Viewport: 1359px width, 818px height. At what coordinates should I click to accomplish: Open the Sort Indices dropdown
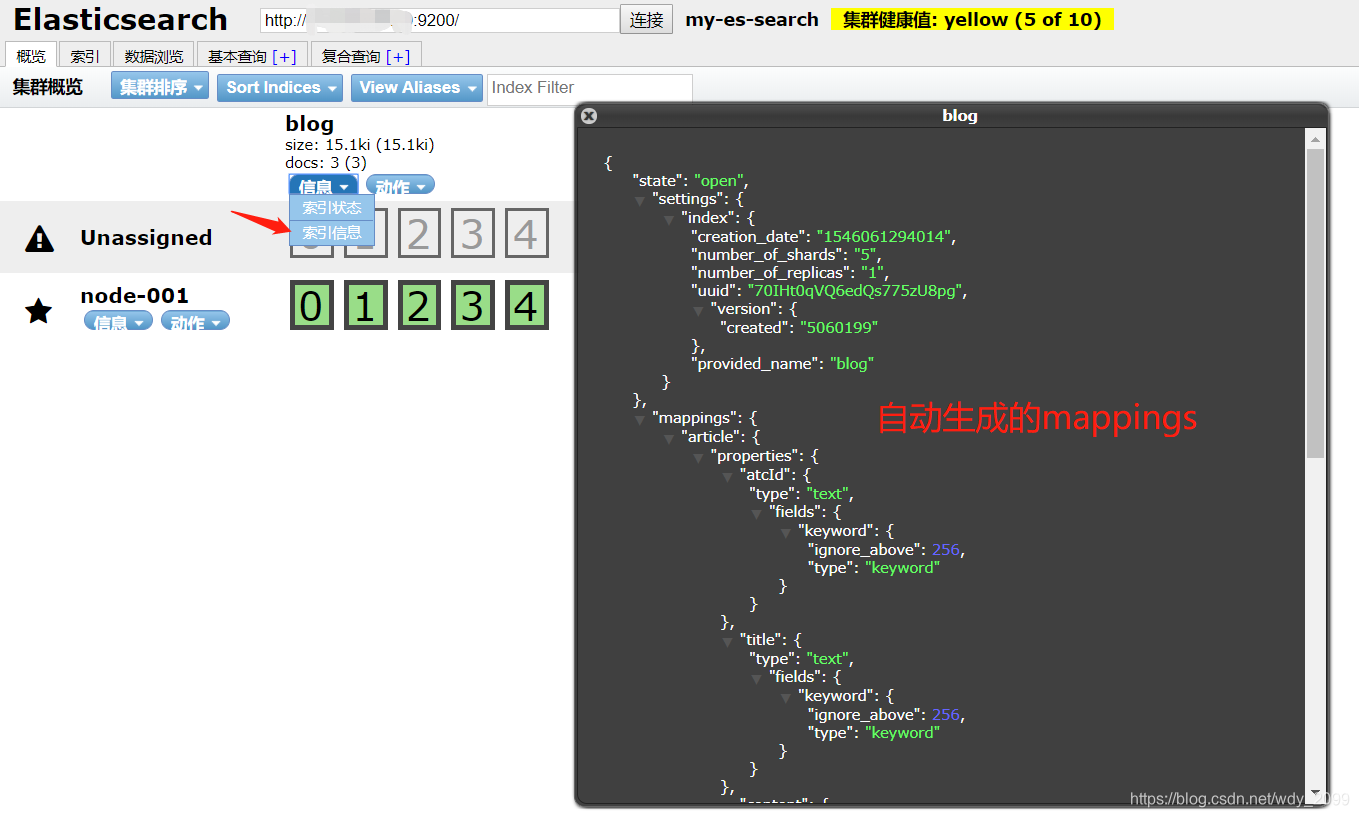(x=280, y=87)
